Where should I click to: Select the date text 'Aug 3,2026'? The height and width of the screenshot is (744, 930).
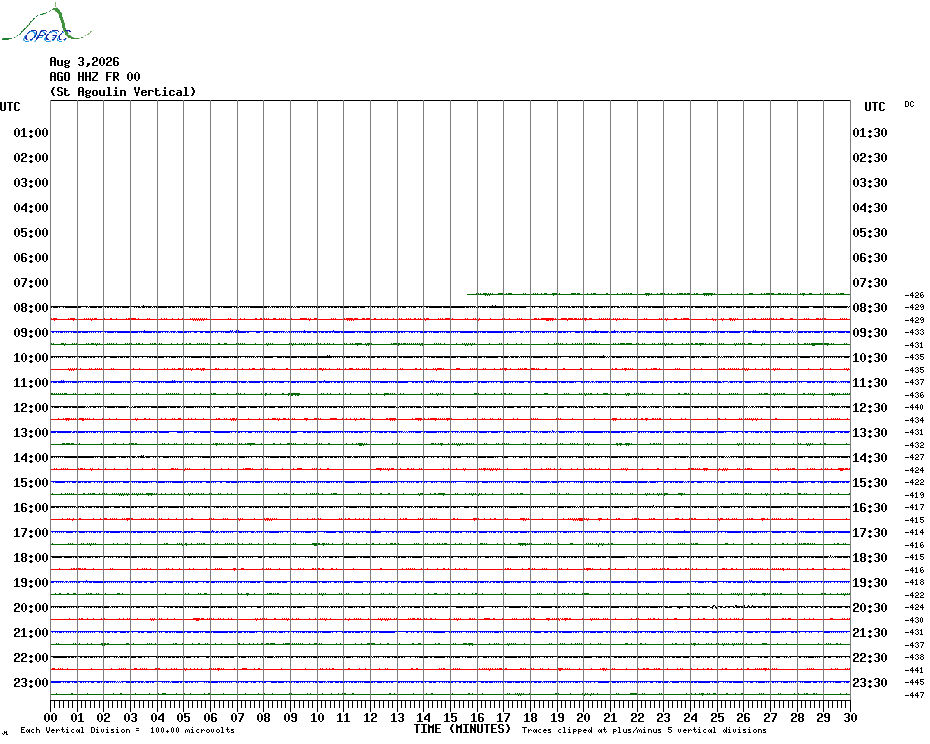(84, 62)
